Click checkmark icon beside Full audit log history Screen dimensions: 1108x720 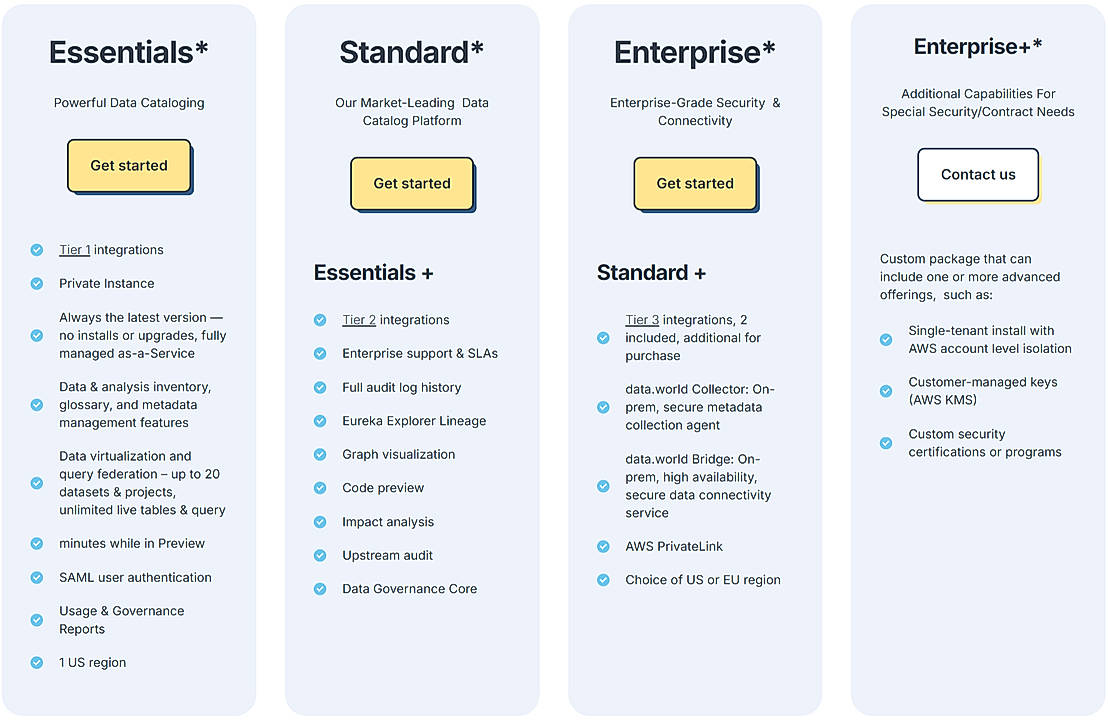point(320,387)
